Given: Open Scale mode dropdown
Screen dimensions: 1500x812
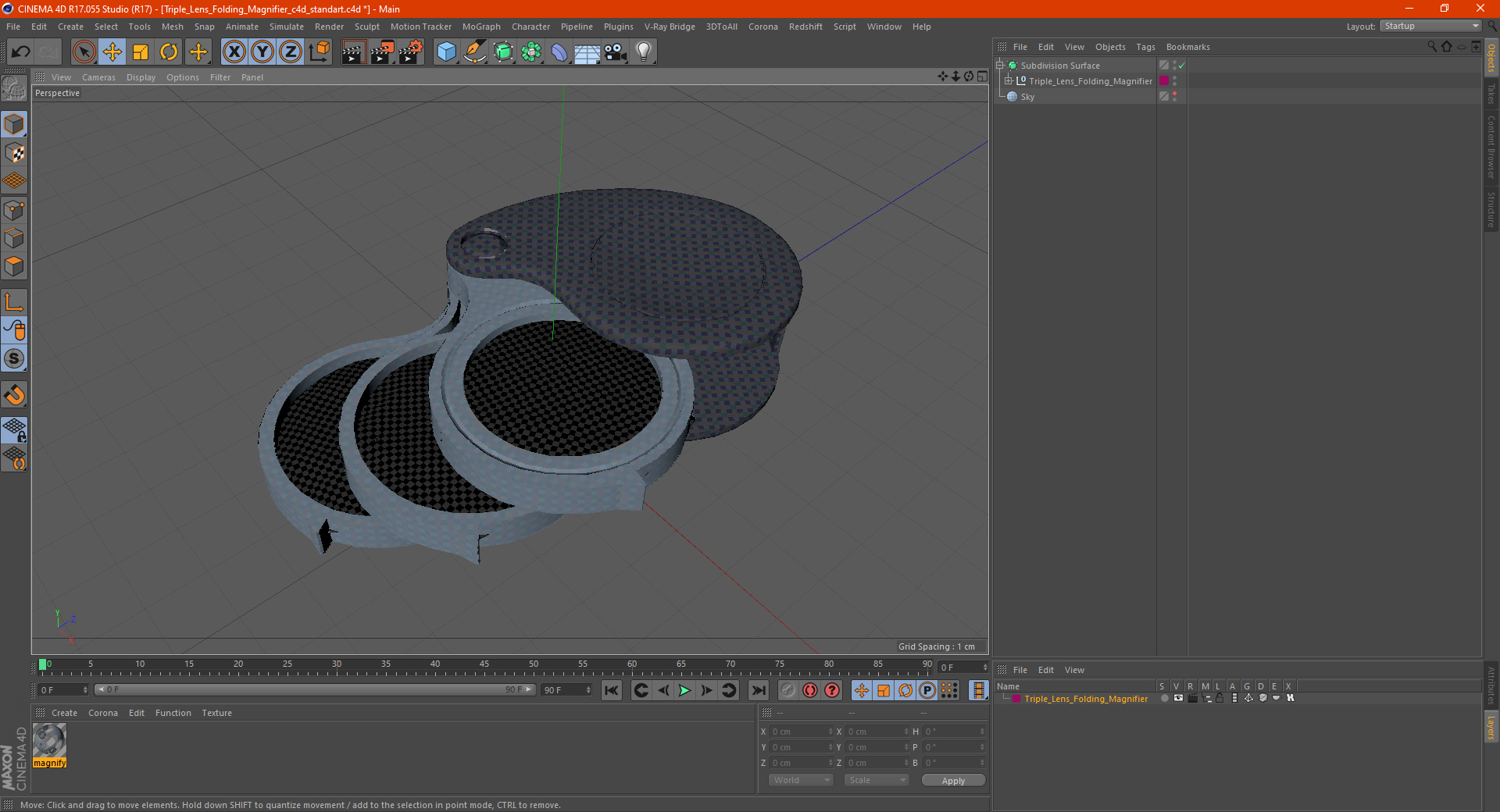Looking at the screenshot, I should click(877, 780).
